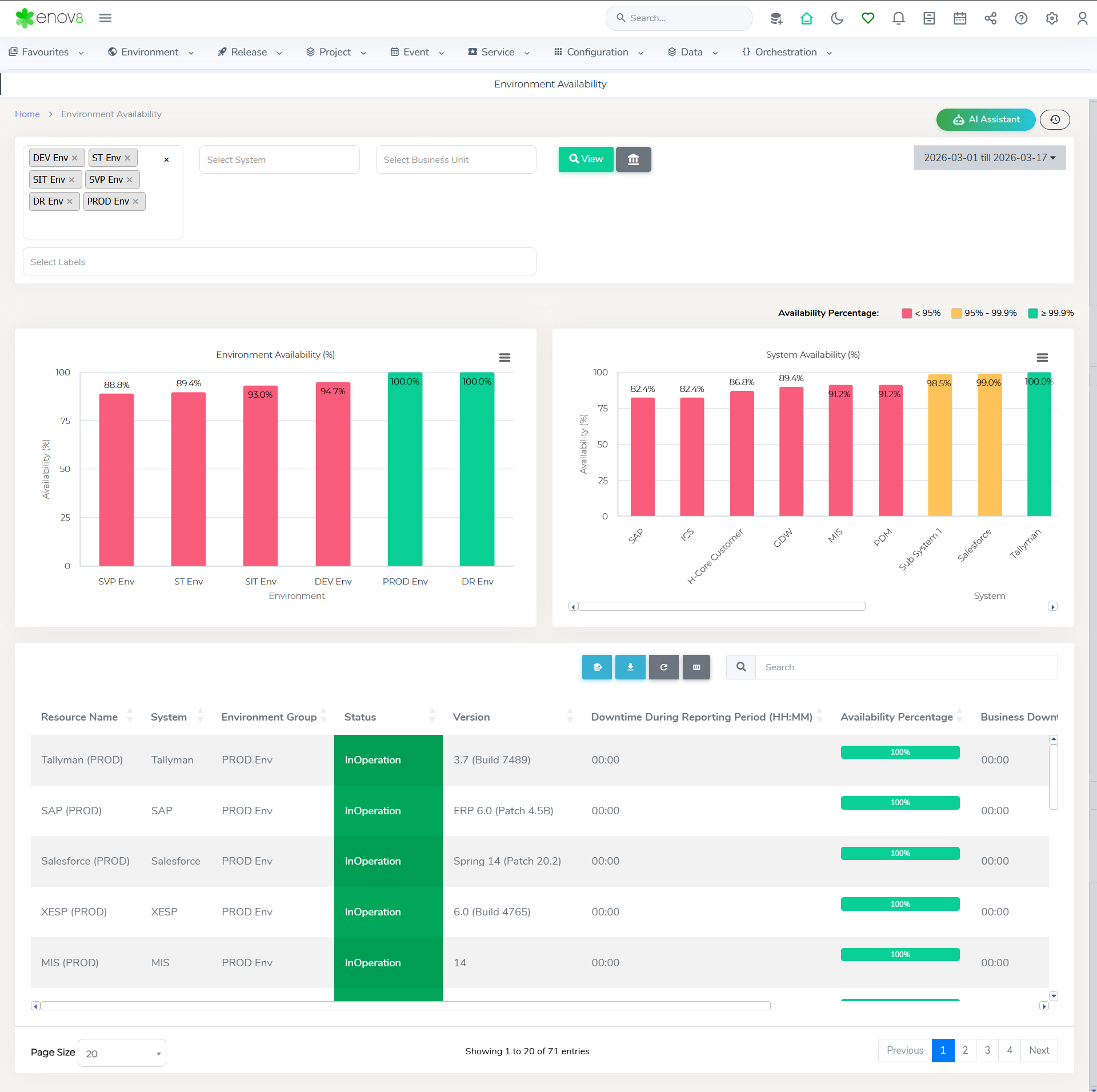Toggle the ≥ 99.9% legend swatch
The image size is (1097, 1092).
pyautogui.click(x=1032, y=313)
